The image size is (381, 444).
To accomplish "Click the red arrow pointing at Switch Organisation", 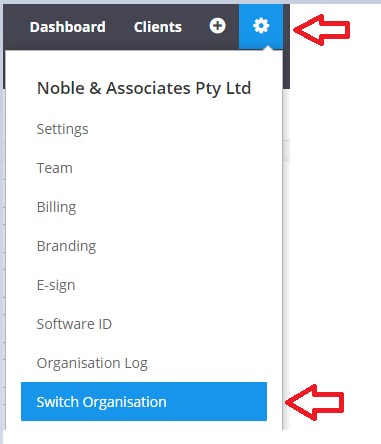I will coord(315,402).
